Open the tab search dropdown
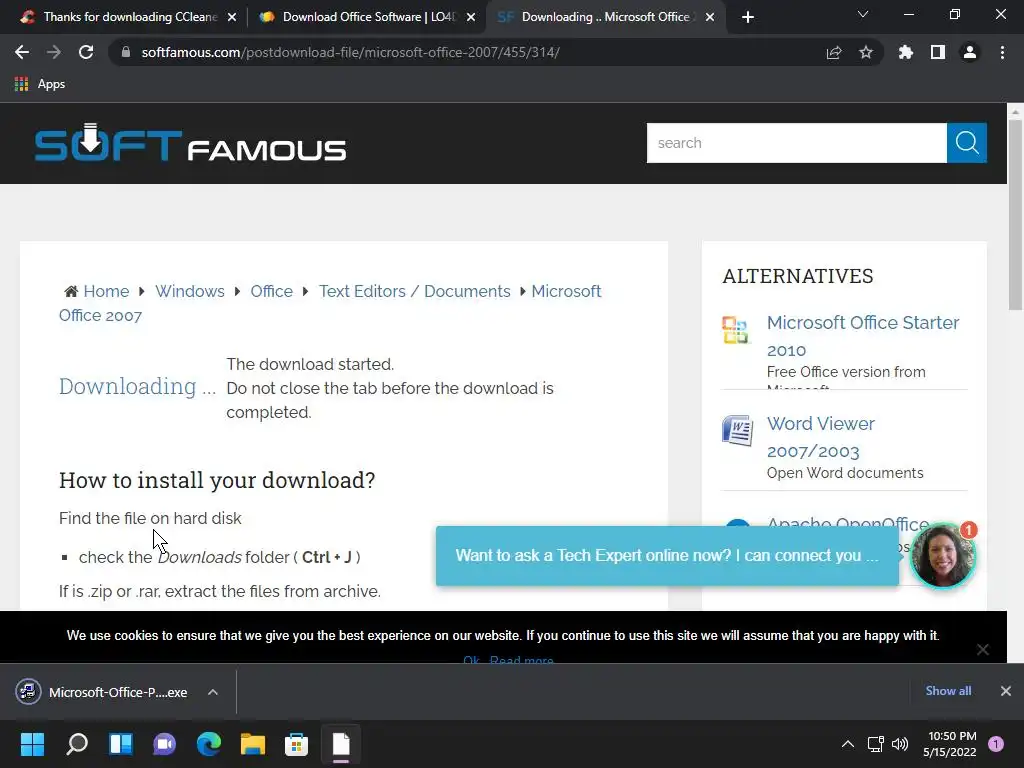The image size is (1024, 768). (x=863, y=14)
